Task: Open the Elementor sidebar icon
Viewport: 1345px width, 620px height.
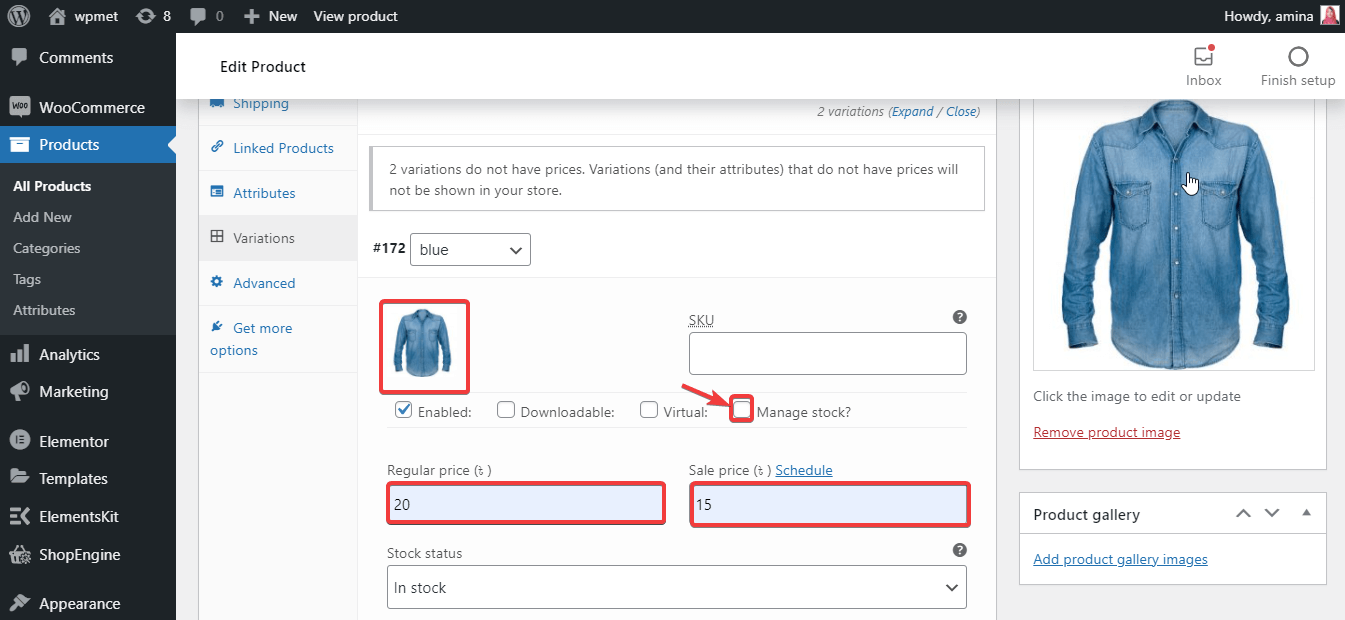Action: point(19,441)
